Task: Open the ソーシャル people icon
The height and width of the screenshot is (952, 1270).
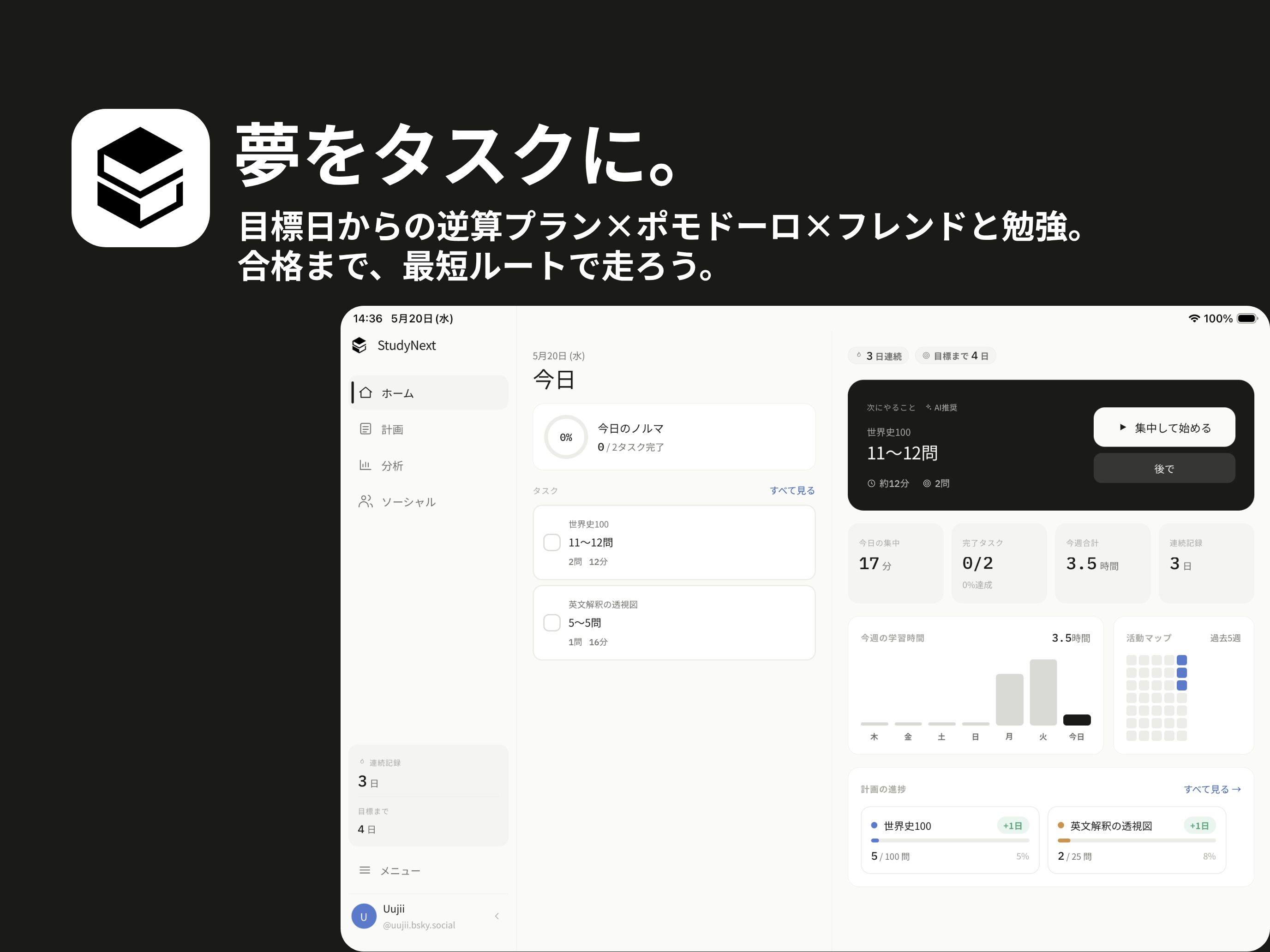Action: point(366,501)
